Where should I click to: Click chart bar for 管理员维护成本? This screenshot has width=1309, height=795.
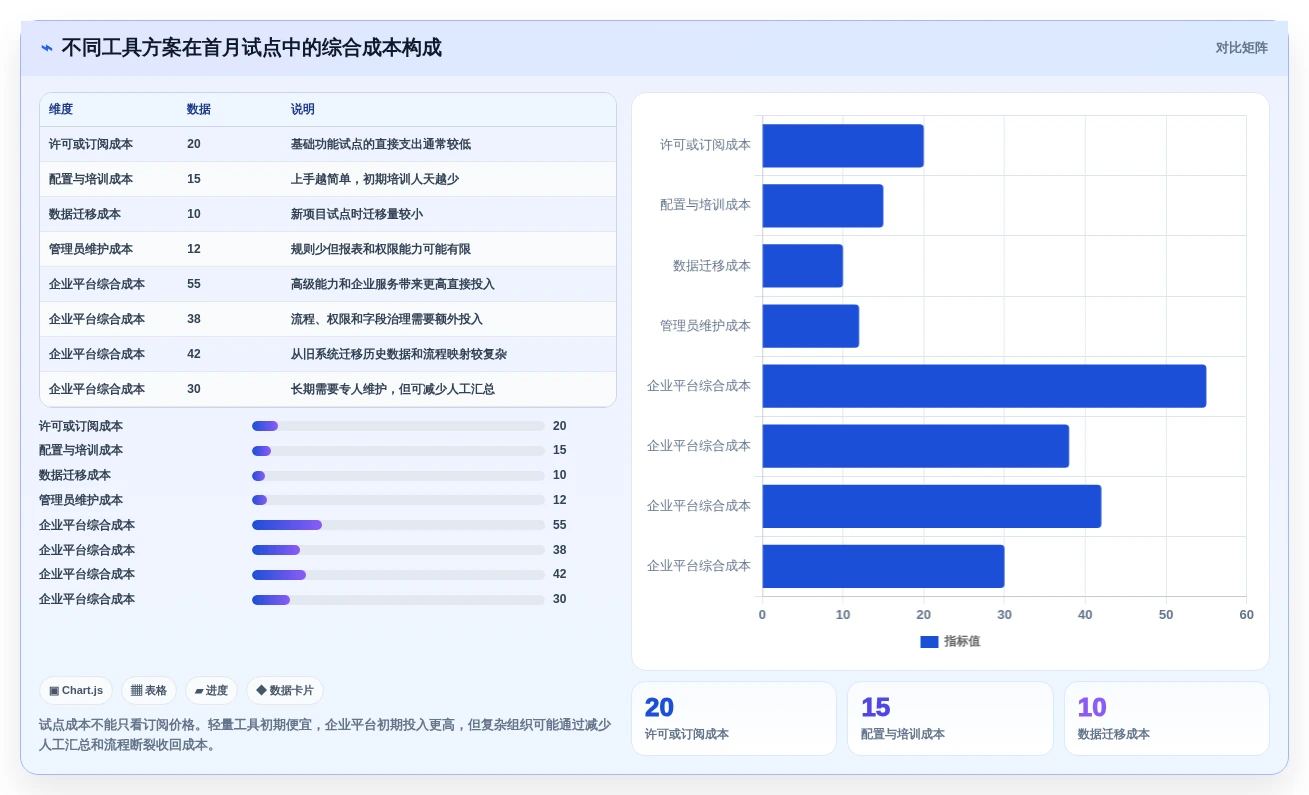(x=811, y=326)
